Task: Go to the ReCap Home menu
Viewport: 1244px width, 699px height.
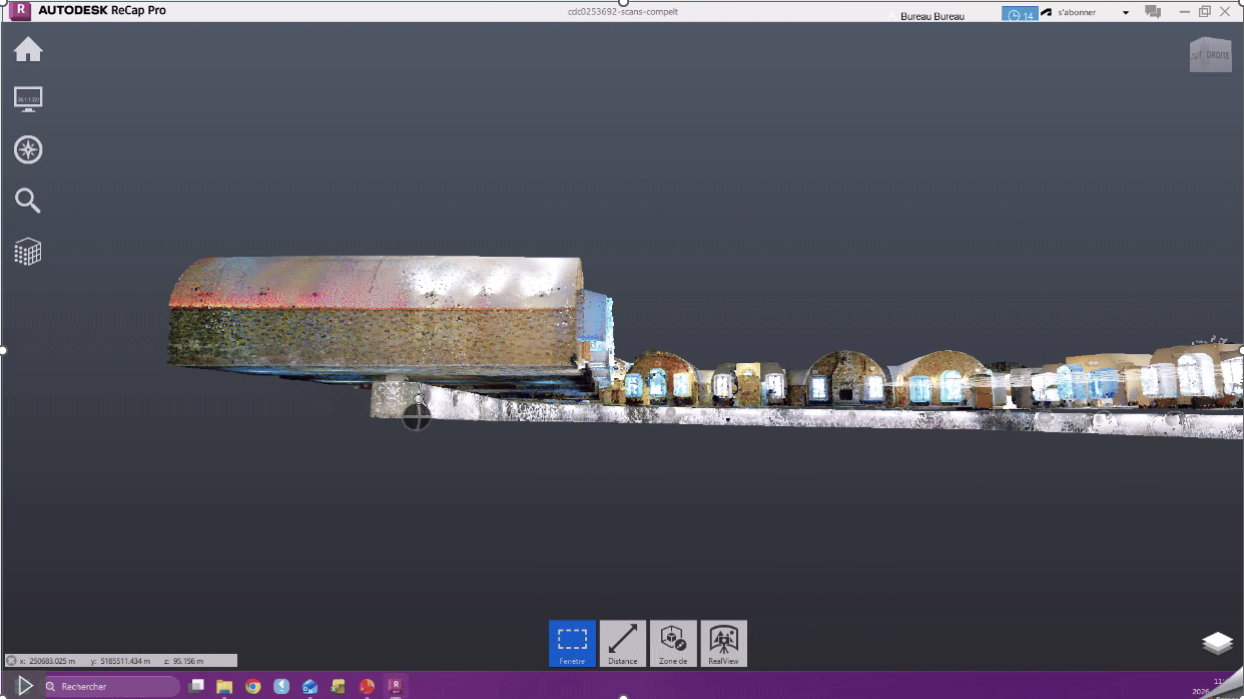Action: pyautogui.click(x=28, y=49)
